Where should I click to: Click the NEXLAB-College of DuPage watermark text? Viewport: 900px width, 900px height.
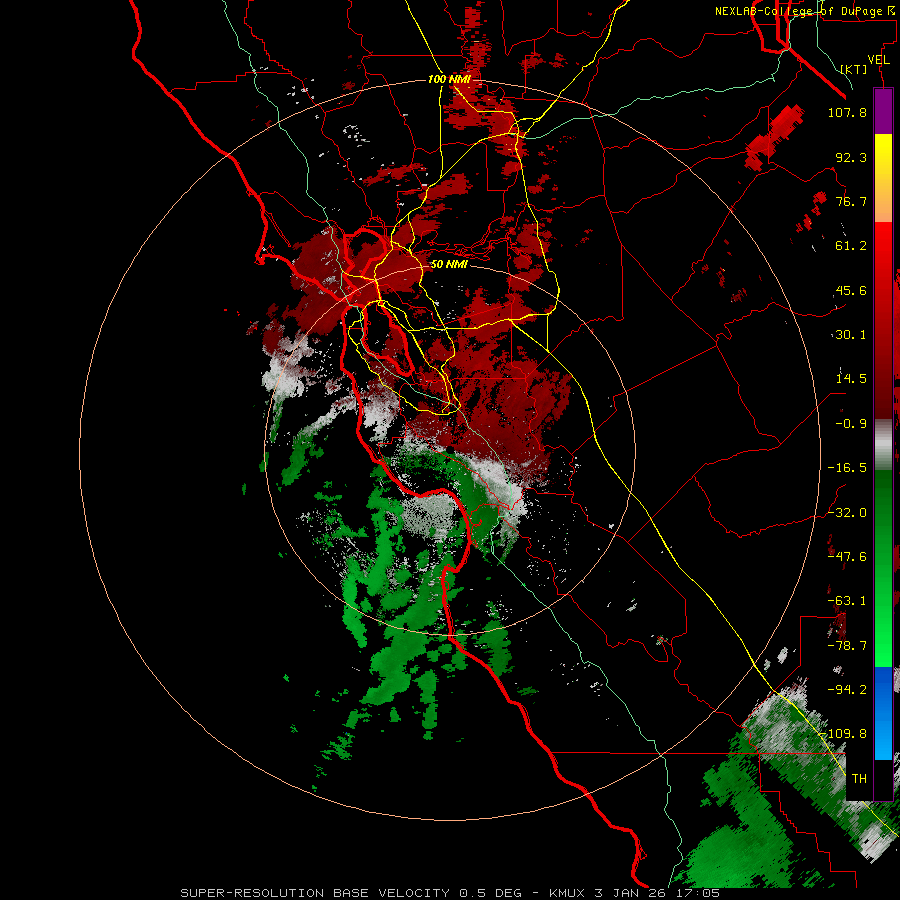tap(805, 11)
